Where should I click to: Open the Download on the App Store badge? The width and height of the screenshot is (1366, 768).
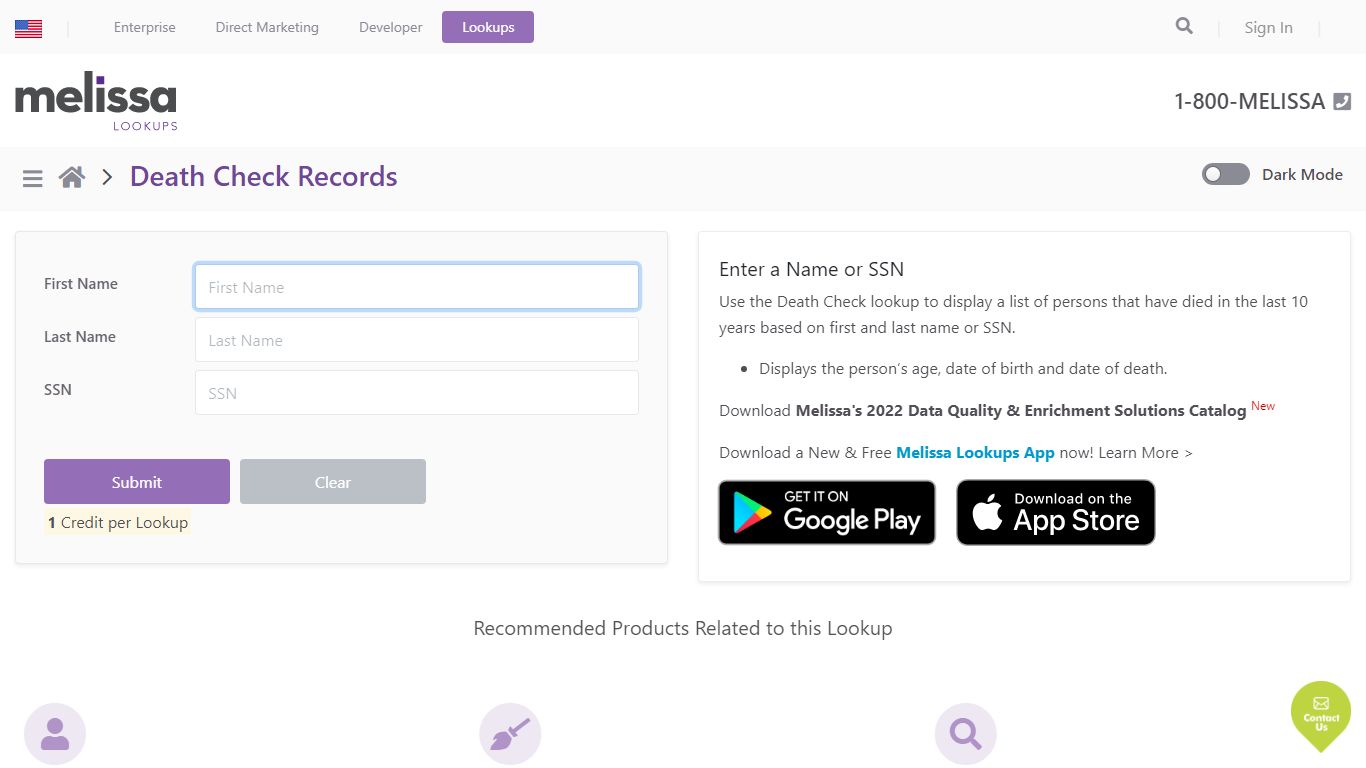click(x=1056, y=512)
